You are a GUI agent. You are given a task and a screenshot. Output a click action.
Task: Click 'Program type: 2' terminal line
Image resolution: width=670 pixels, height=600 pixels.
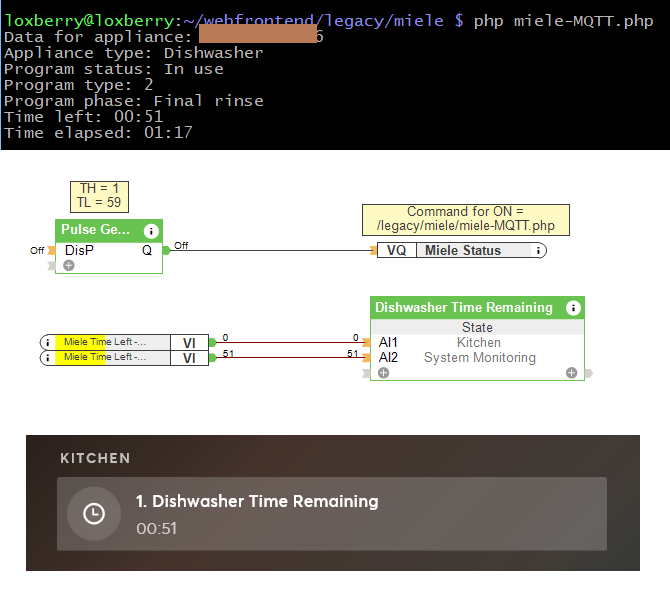click(x=79, y=85)
